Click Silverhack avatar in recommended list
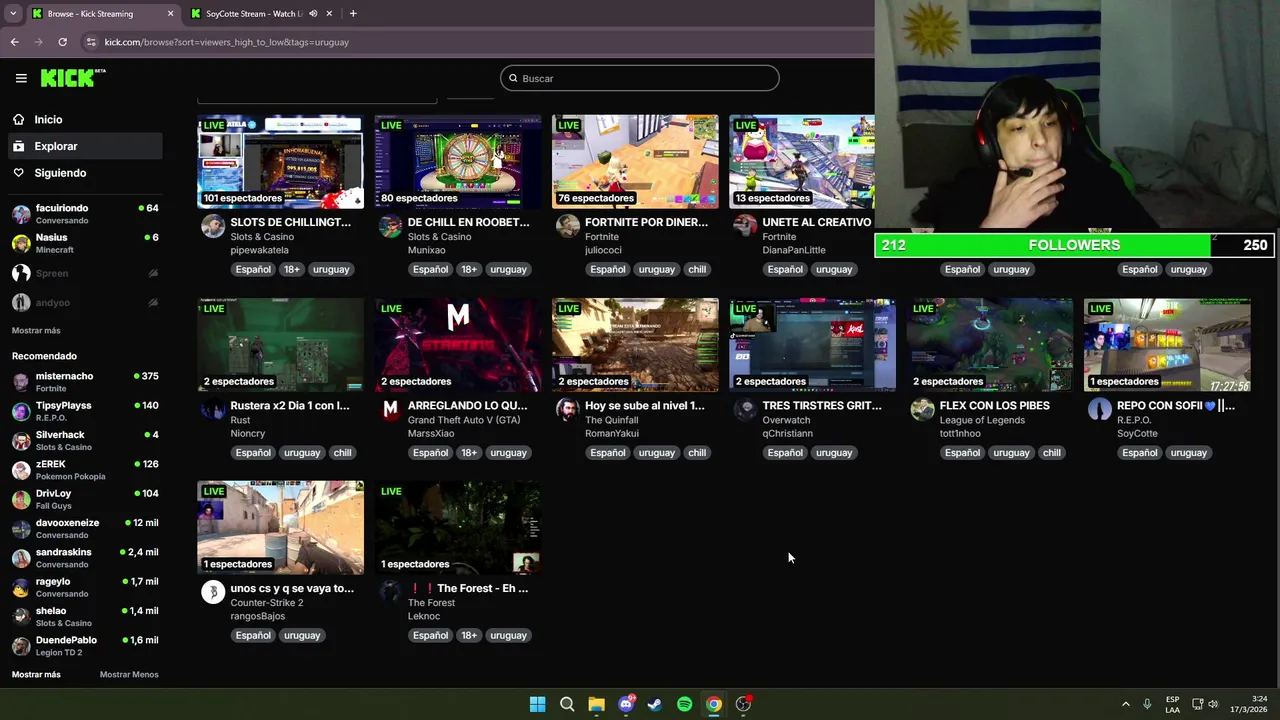This screenshot has width=1280, height=720. [x=21, y=441]
